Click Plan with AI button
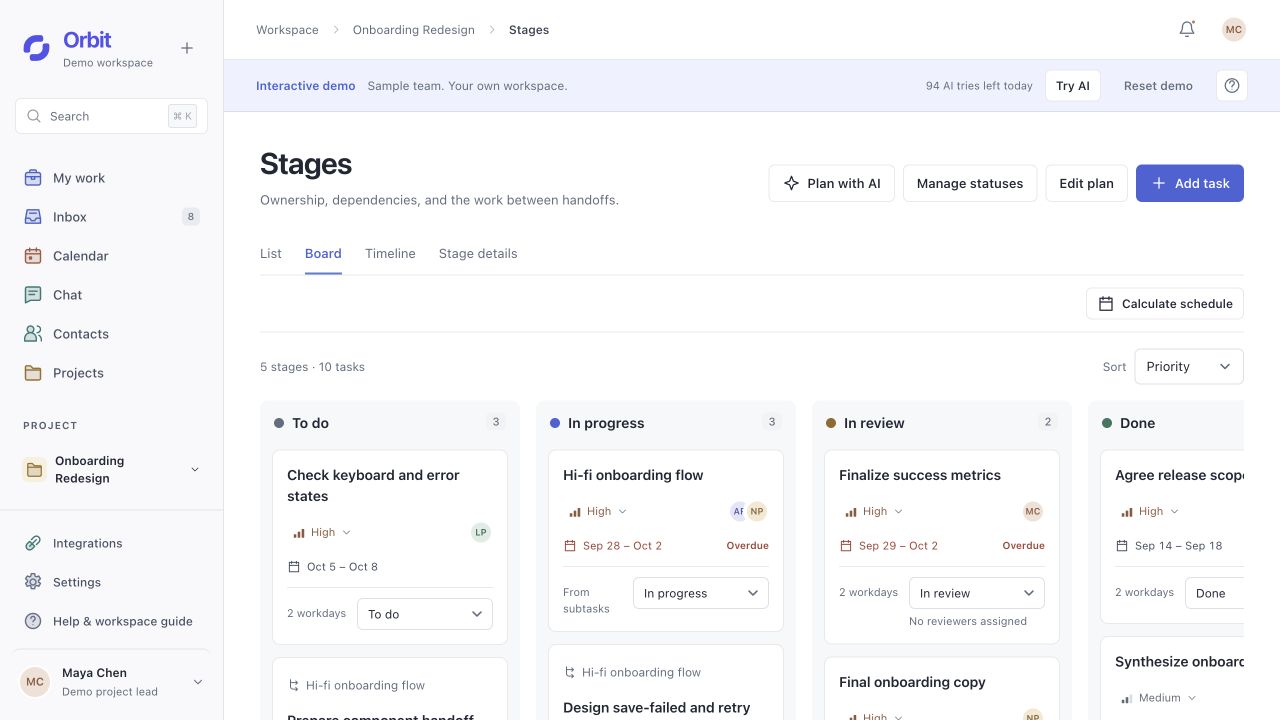The width and height of the screenshot is (1280, 720). point(832,183)
